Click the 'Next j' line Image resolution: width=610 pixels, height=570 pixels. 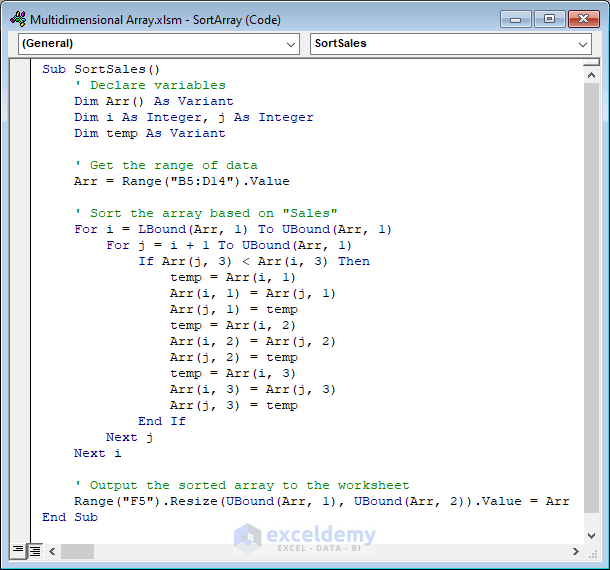(130, 437)
